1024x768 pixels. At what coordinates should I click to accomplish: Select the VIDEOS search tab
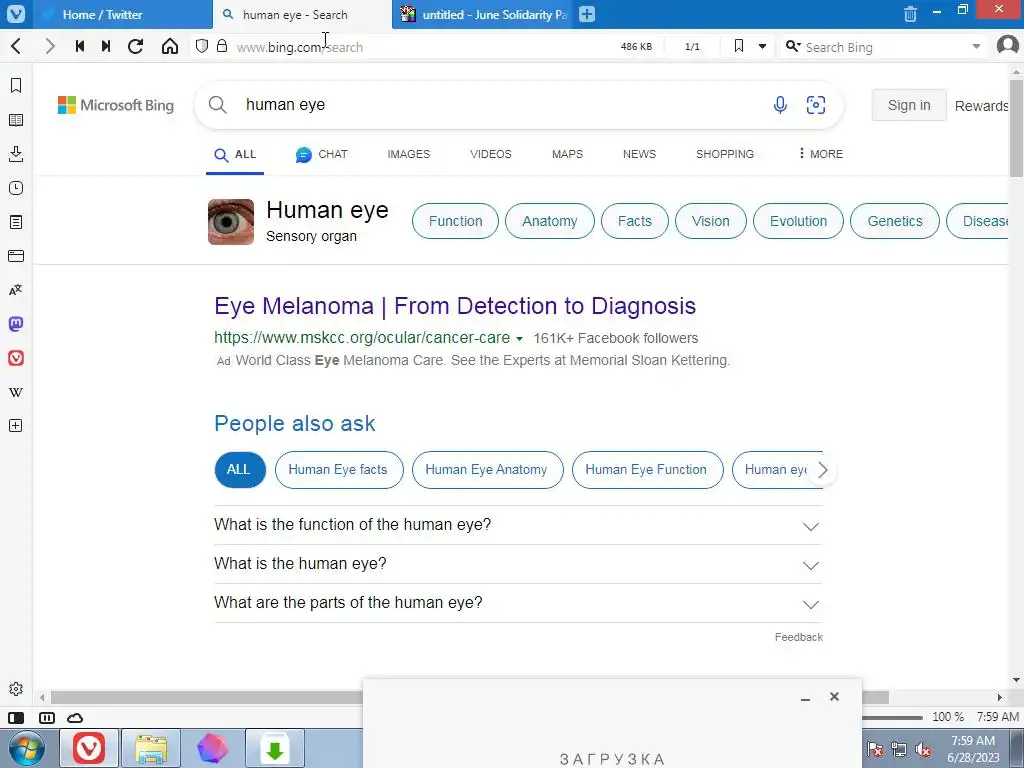[490, 154]
